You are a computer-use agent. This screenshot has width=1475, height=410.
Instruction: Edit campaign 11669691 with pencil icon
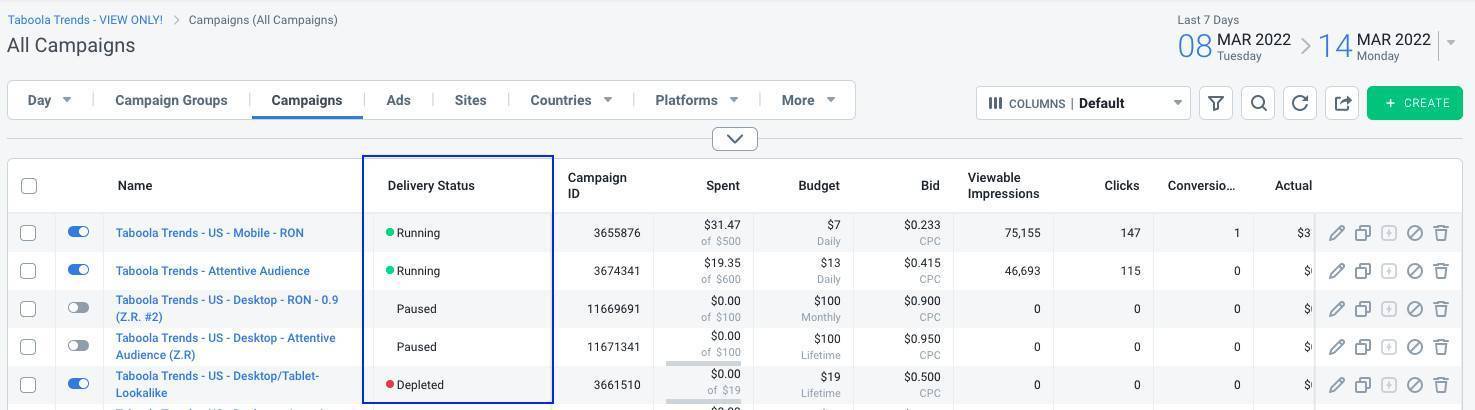point(1336,309)
